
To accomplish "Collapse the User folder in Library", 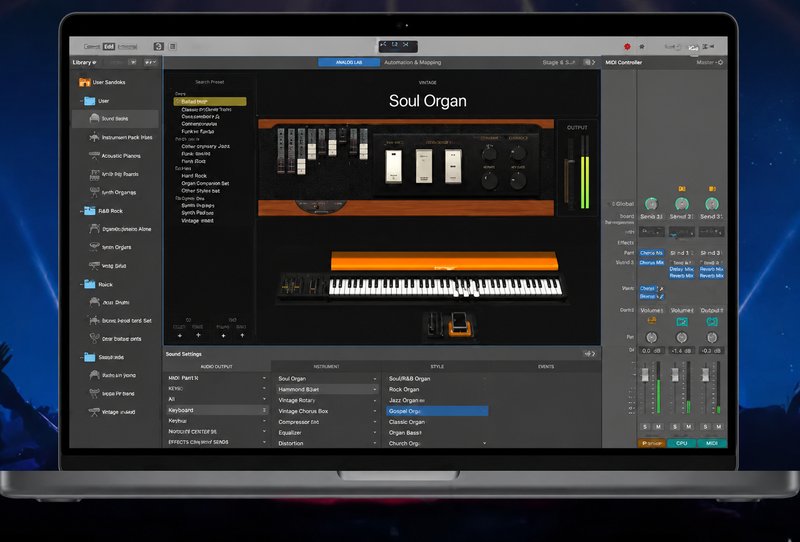I will (81, 101).
